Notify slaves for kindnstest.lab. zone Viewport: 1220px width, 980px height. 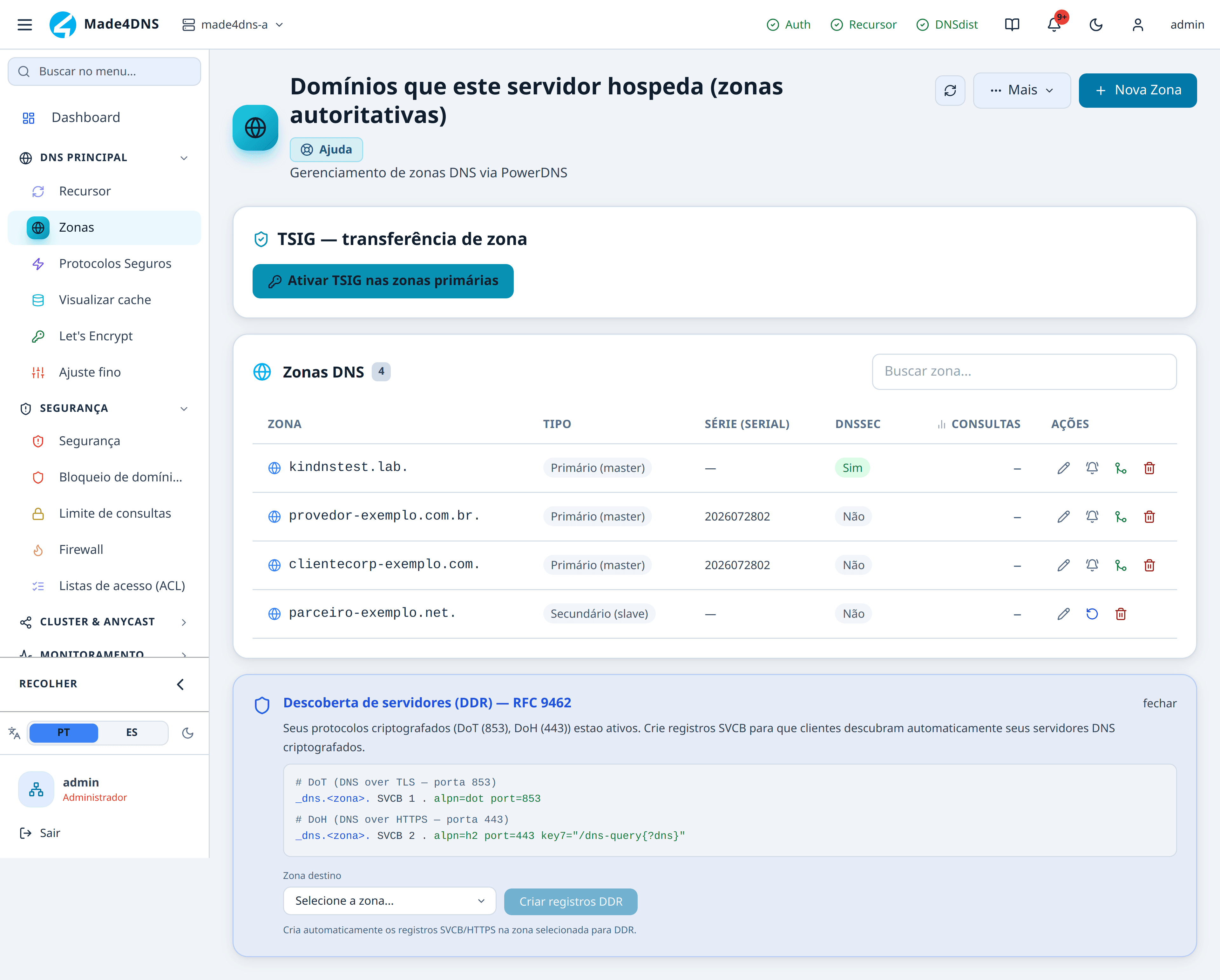point(1092,468)
